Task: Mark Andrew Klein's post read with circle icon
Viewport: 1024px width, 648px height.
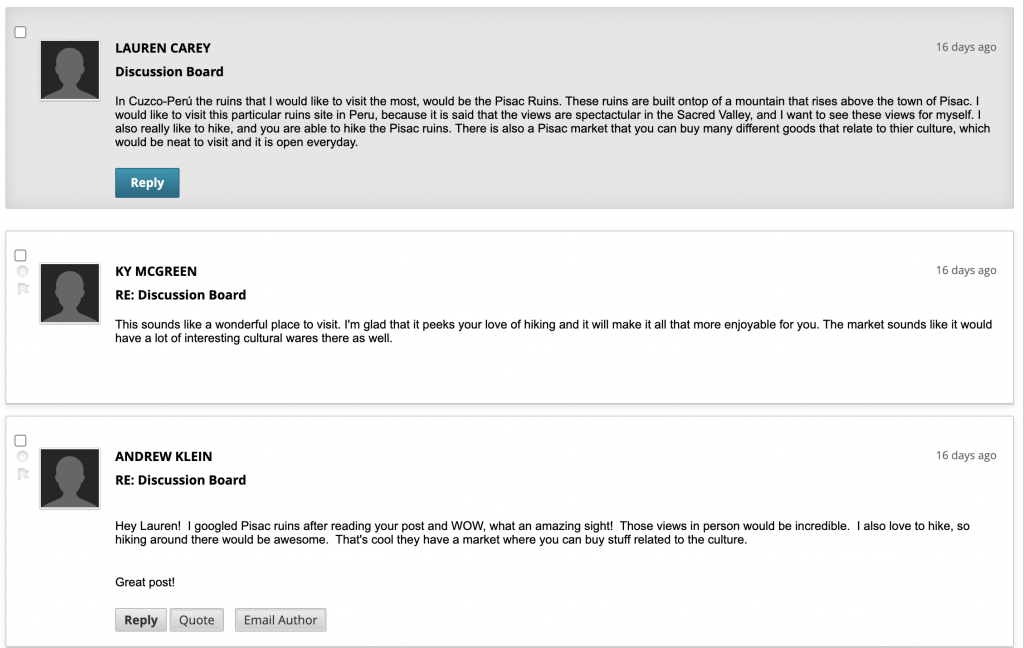Action: point(22,456)
